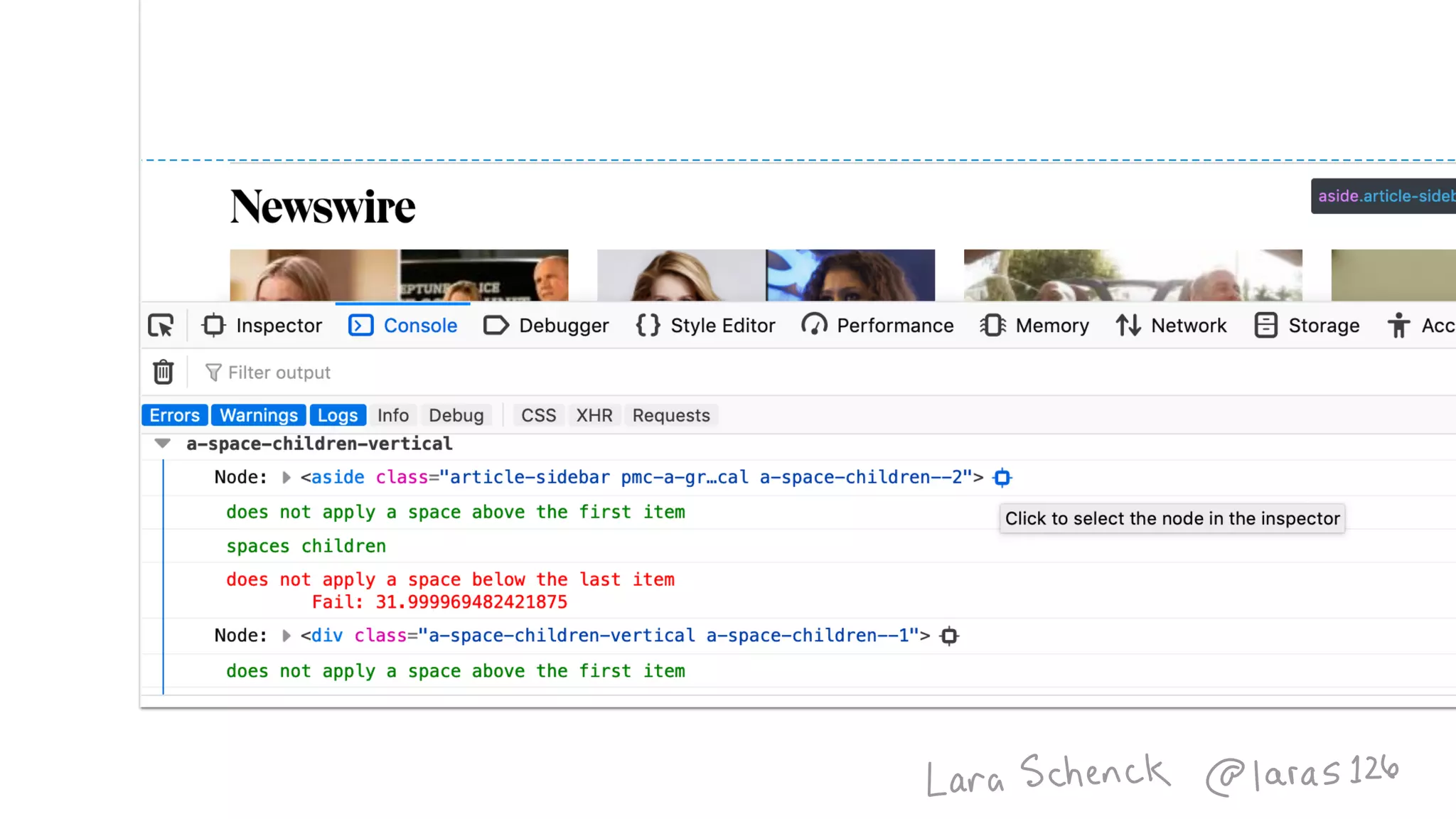Viewport: 1456px width, 819px height.
Task: Toggle the Errors filter off
Action: tap(174, 415)
